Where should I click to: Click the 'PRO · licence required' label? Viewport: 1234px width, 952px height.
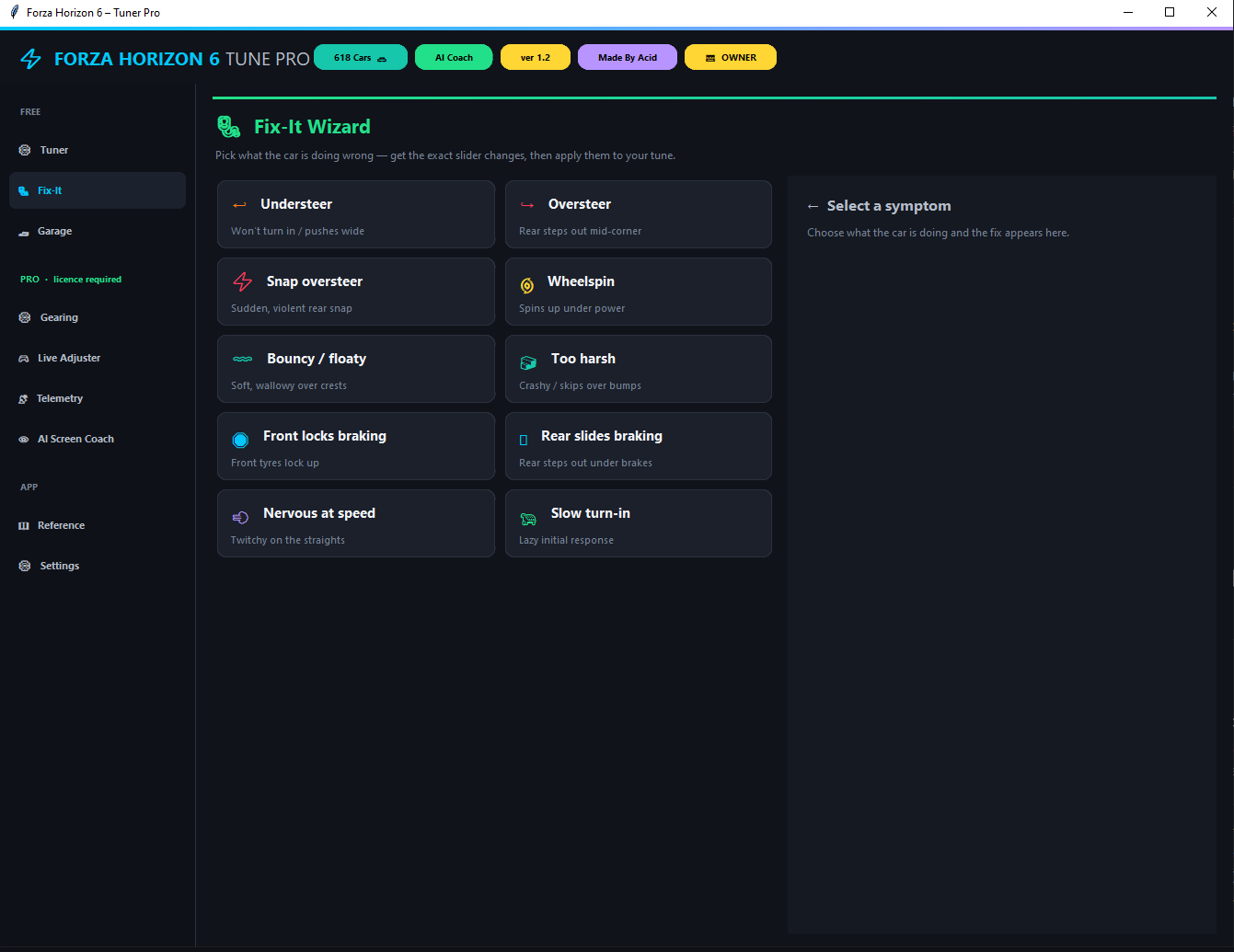coord(71,280)
